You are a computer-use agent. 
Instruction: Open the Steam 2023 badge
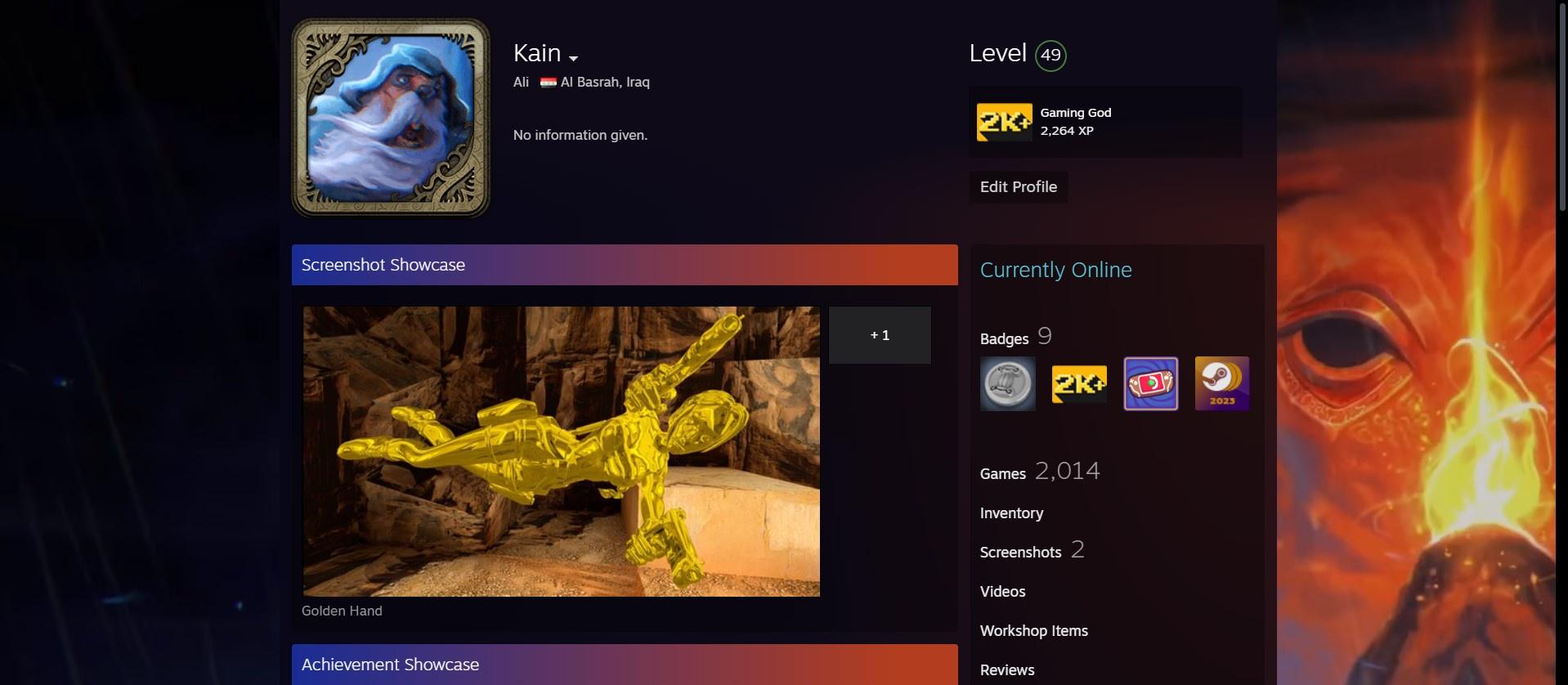(x=1222, y=383)
